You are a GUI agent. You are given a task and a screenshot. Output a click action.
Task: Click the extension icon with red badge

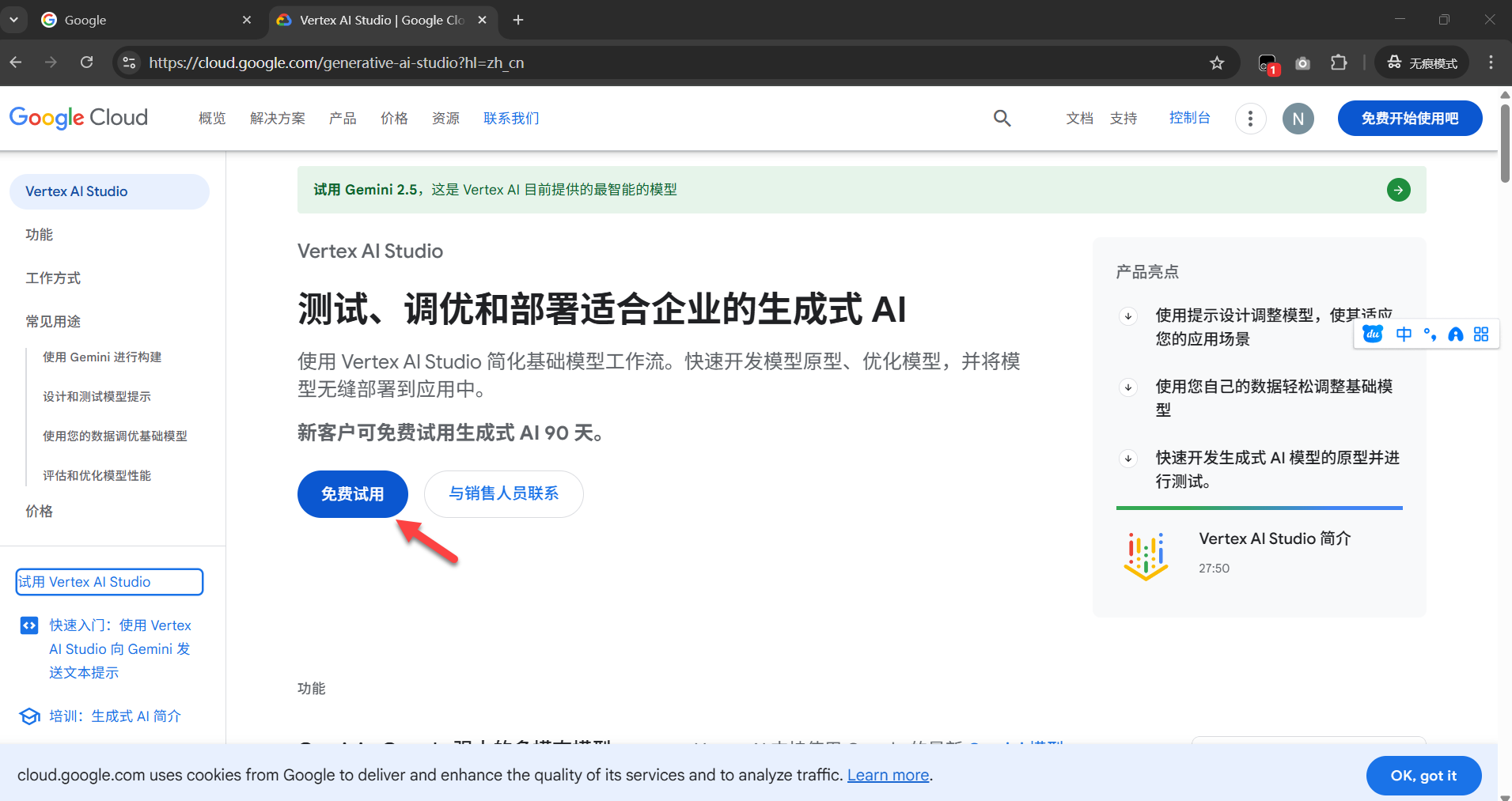tap(1268, 63)
